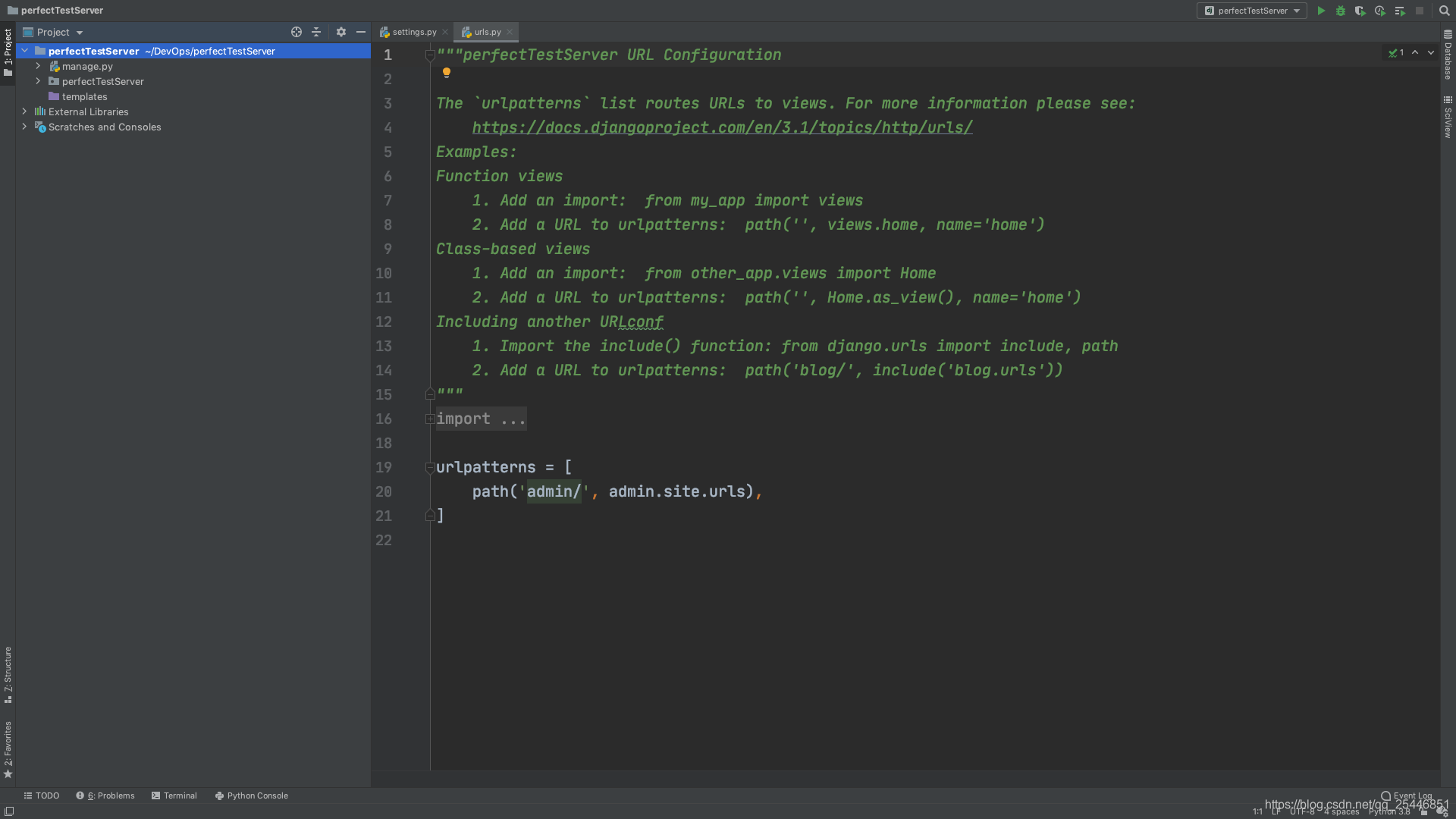Click the gray Stop button
Viewport: 1456px width, 819px height.
coord(1420,11)
